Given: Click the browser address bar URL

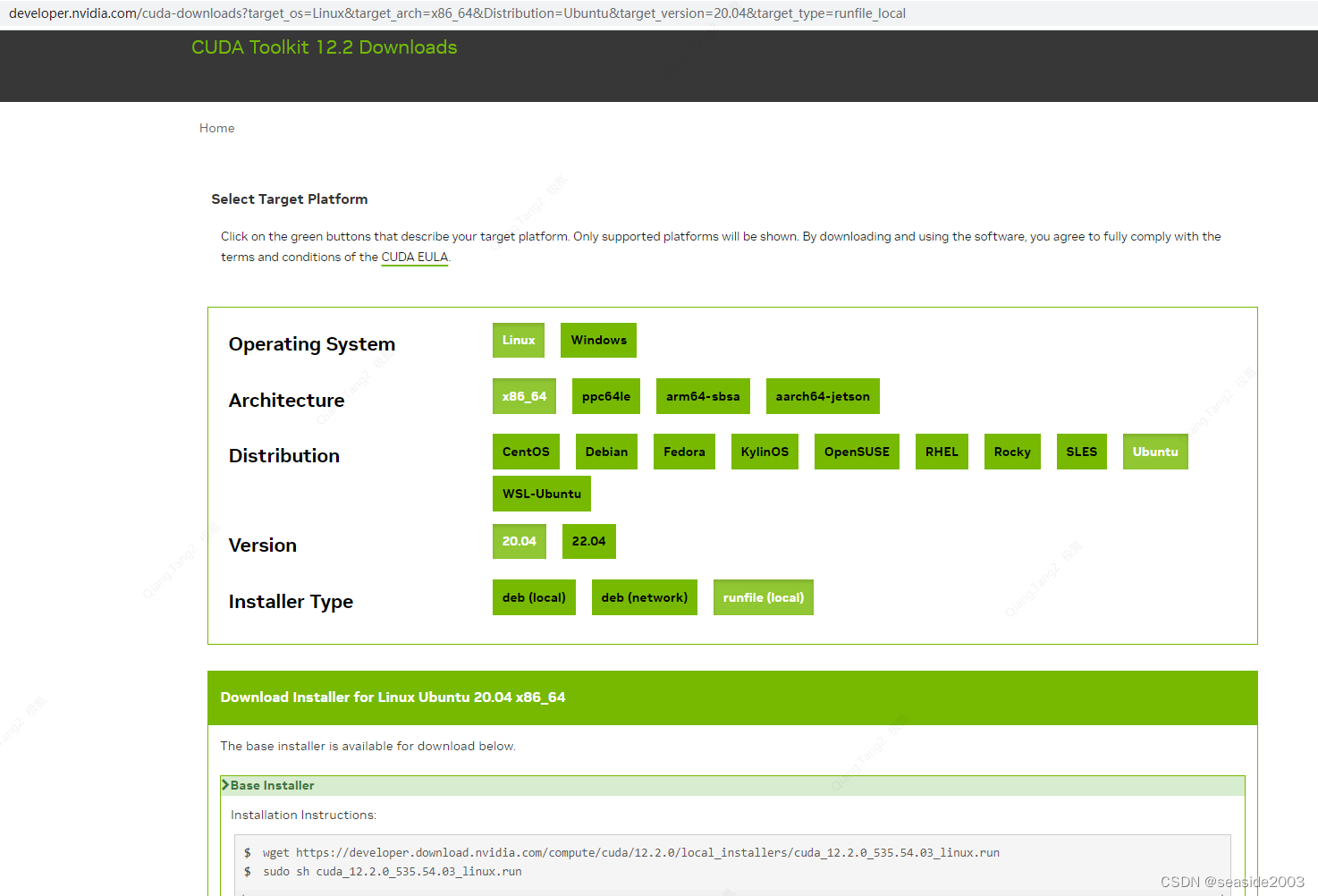Looking at the screenshot, I should (457, 13).
